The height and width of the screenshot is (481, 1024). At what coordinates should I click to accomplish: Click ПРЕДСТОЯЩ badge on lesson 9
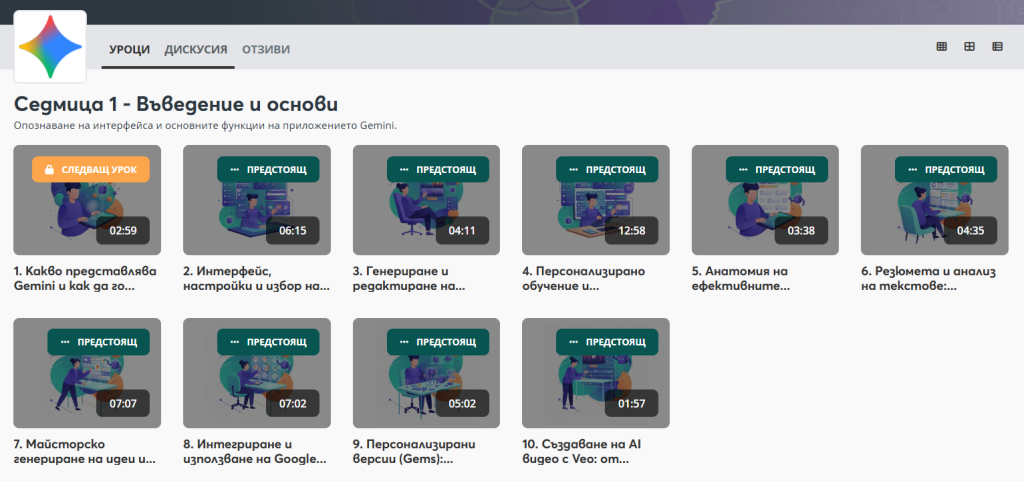pos(438,342)
